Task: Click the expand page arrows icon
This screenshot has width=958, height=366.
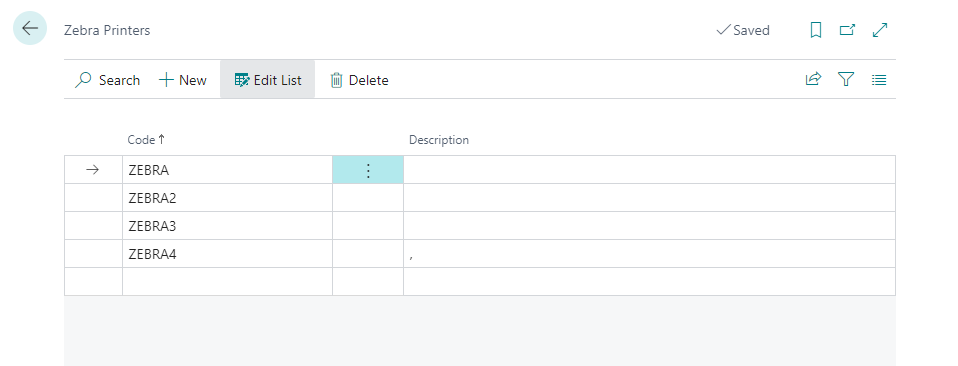Action: click(x=880, y=30)
